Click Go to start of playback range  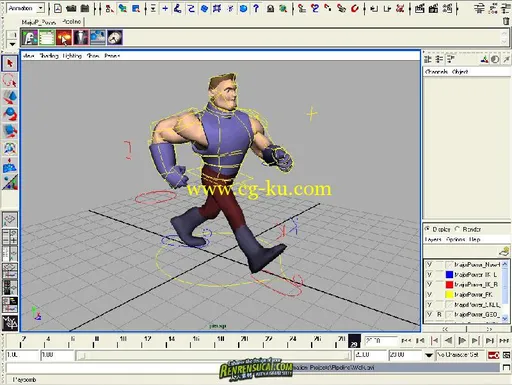pos(406,341)
